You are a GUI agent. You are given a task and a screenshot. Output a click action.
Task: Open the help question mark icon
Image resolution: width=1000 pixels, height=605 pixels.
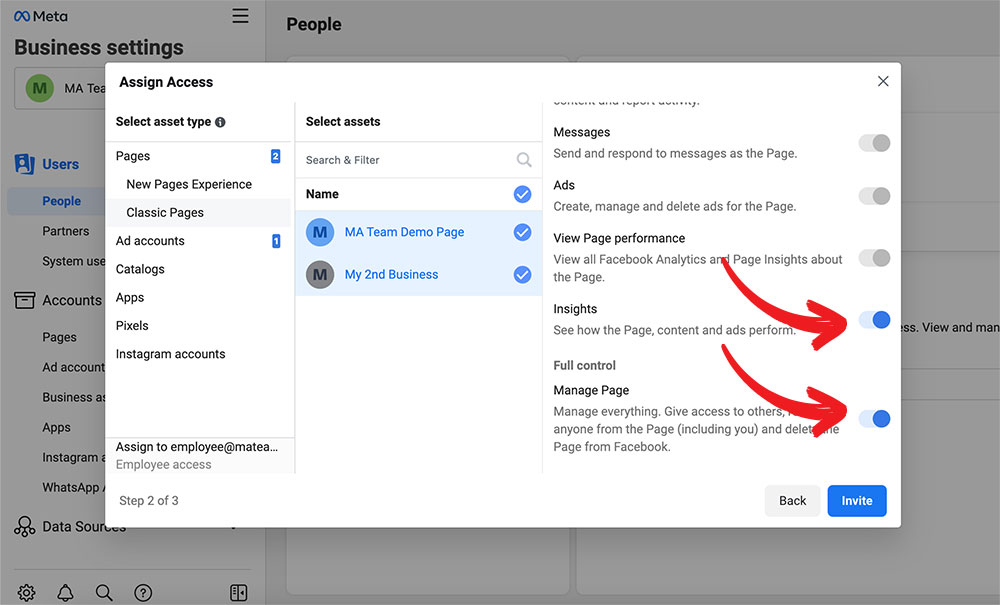(x=143, y=593)
